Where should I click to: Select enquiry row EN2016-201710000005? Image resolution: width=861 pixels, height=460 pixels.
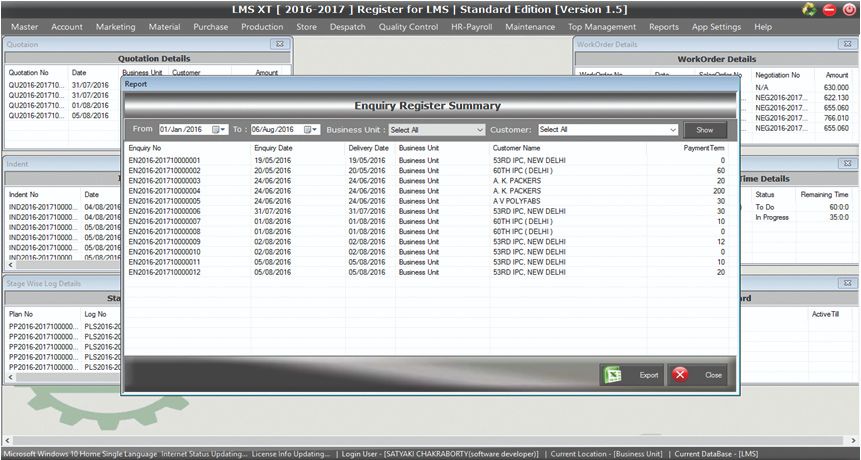point(429,201)
